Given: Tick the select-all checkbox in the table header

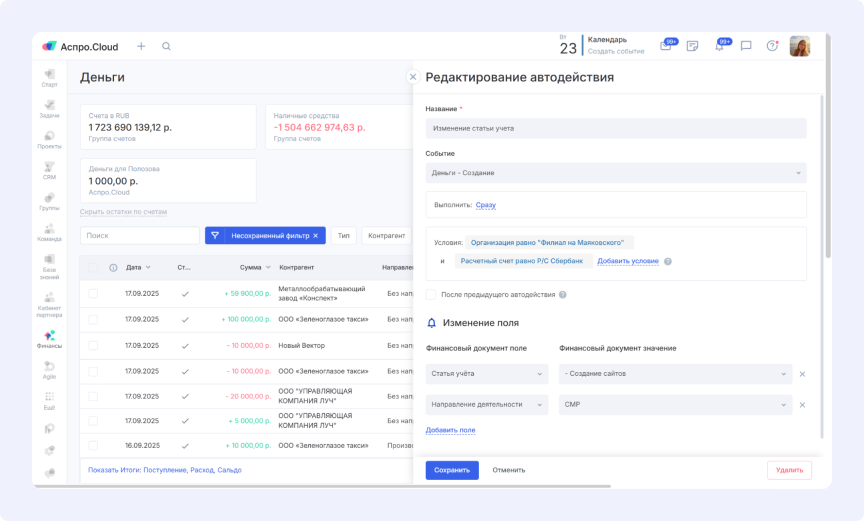Looking at the screenshot, I should pos(93,267).
